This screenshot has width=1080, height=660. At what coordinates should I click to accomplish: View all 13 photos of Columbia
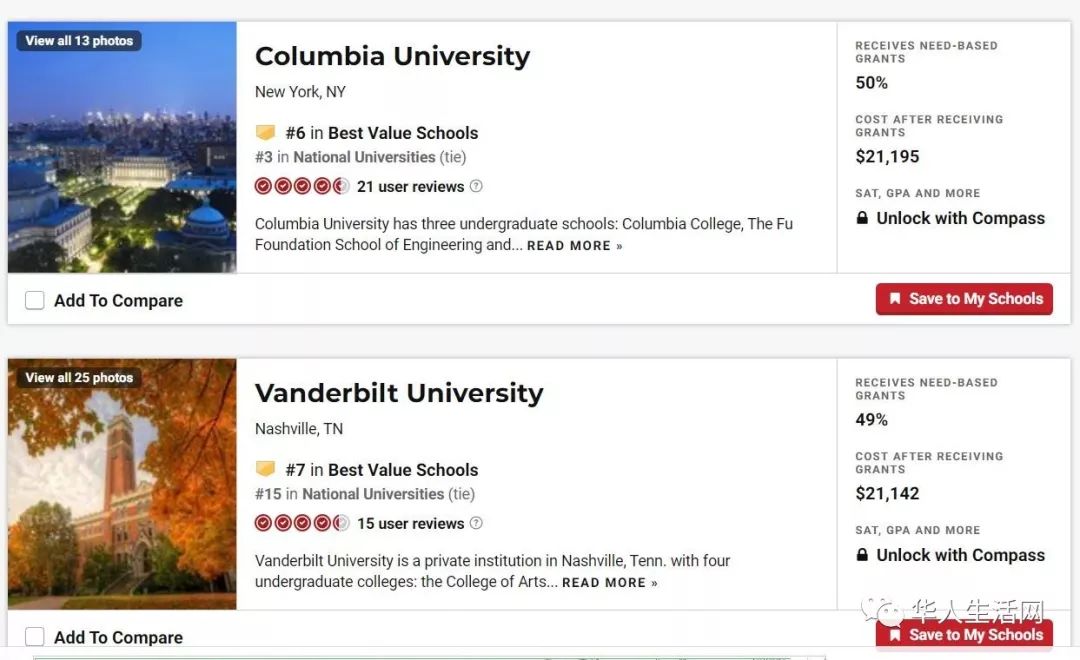click(79, 41)
